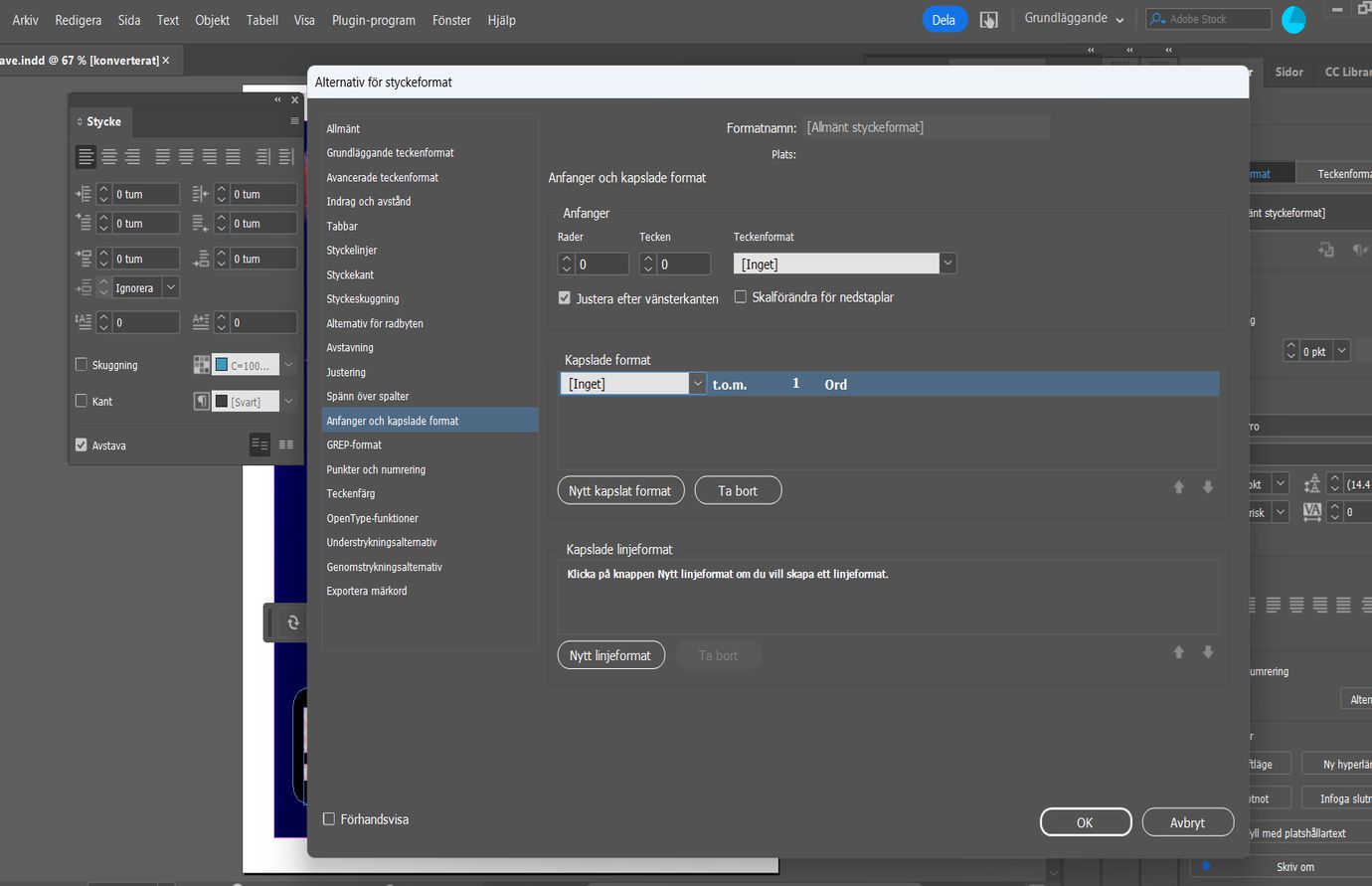Enable Skuggning checkbox in Stycke panel

82,365
